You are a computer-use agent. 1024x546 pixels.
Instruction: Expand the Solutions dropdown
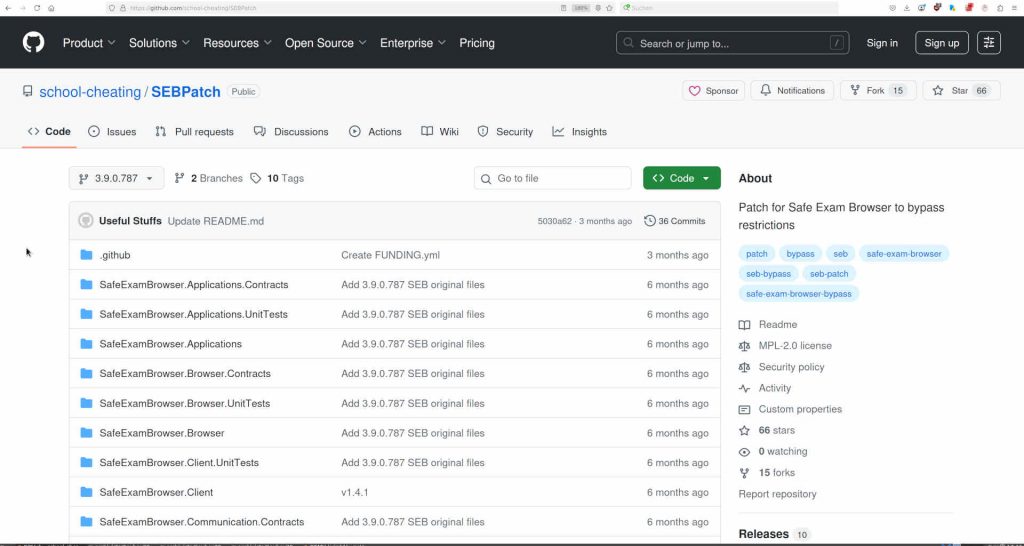159,43
